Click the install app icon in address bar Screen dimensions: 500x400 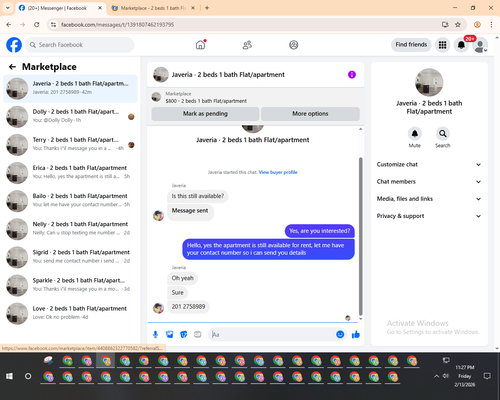[x=445, y=25]
